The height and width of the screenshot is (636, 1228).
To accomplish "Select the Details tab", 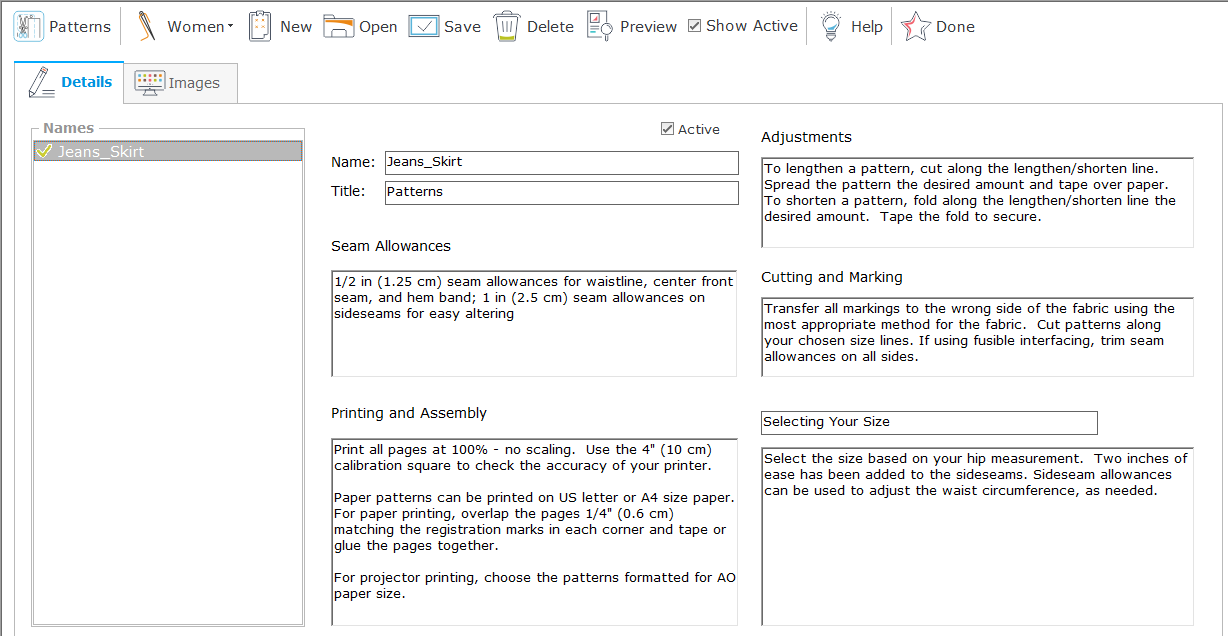I will pos(69,82).
